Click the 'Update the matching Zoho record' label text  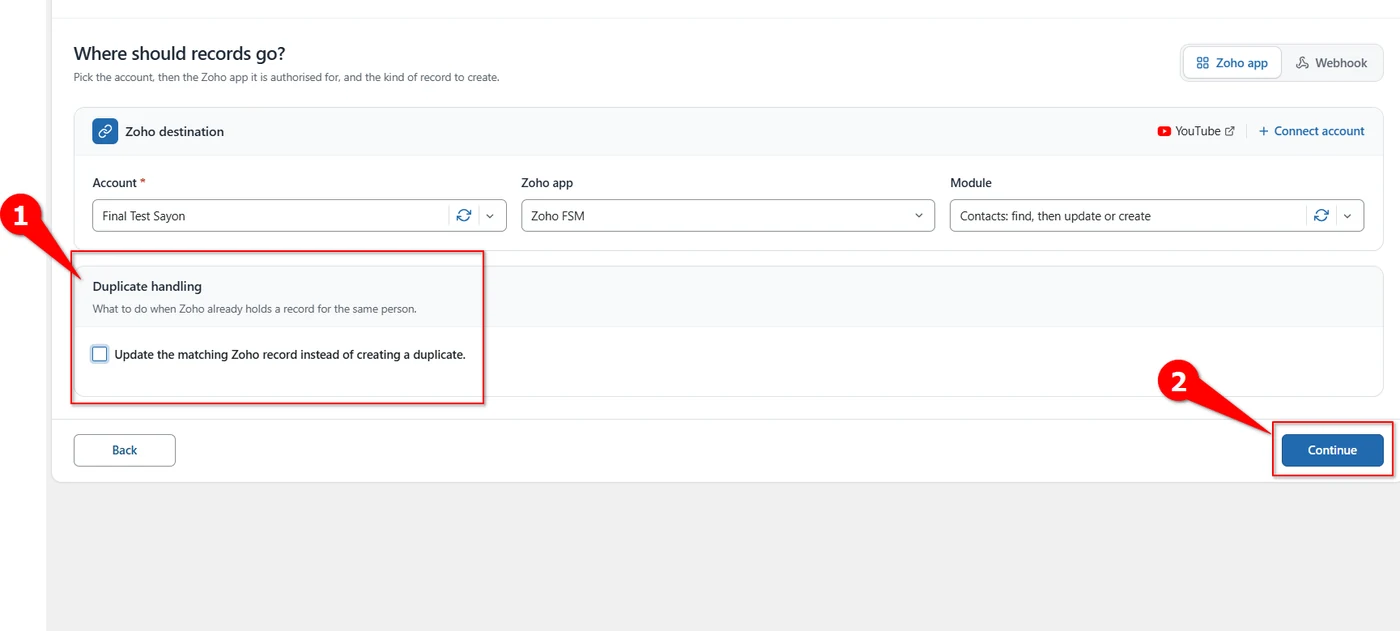(290, 354)
